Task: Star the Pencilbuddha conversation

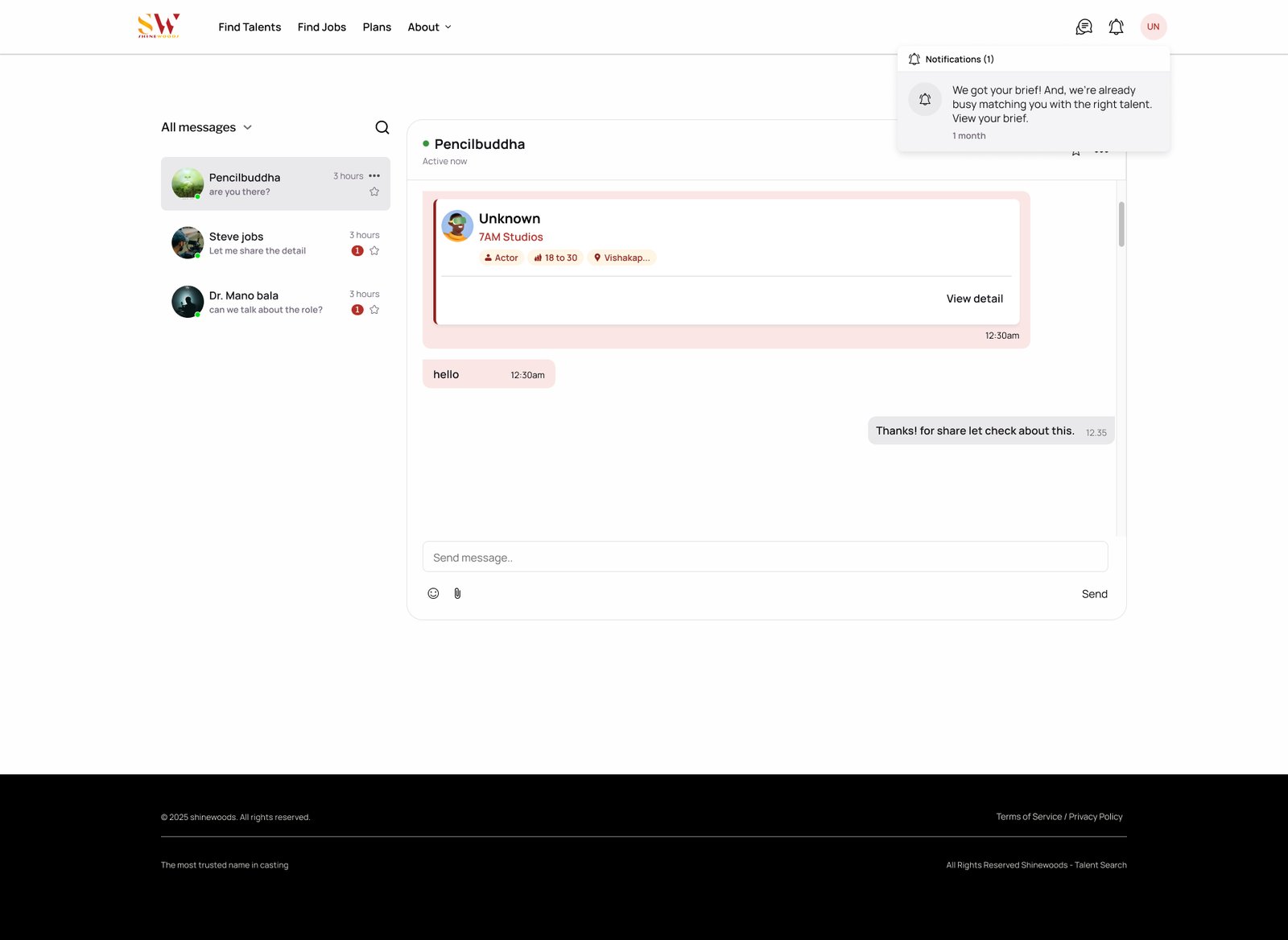Action: coord(374,192)
